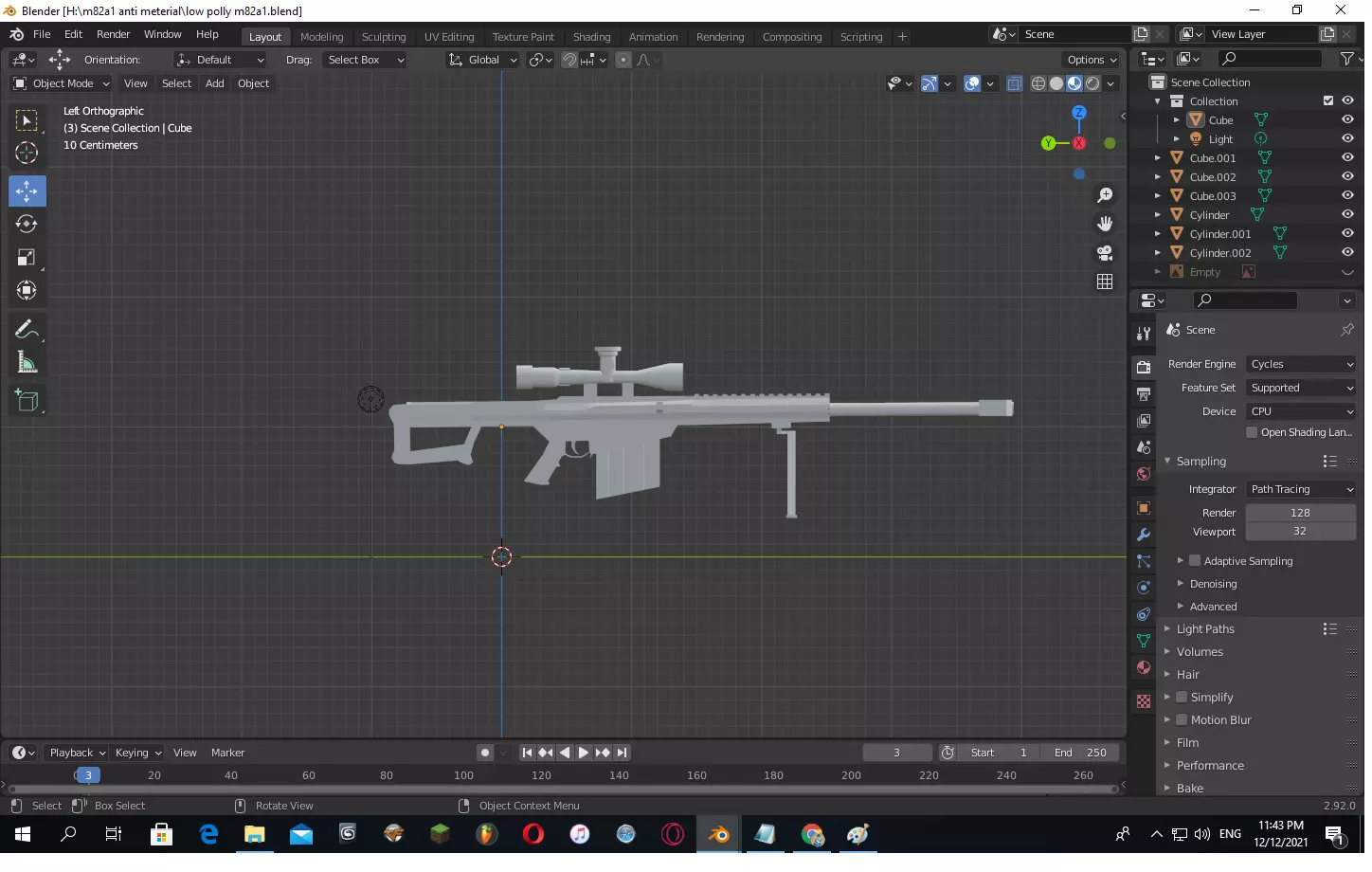The height and width of the screenshot is (872, 1372).
Task: Switch to the Sculpting workspace tab
Action: [384, 37]
